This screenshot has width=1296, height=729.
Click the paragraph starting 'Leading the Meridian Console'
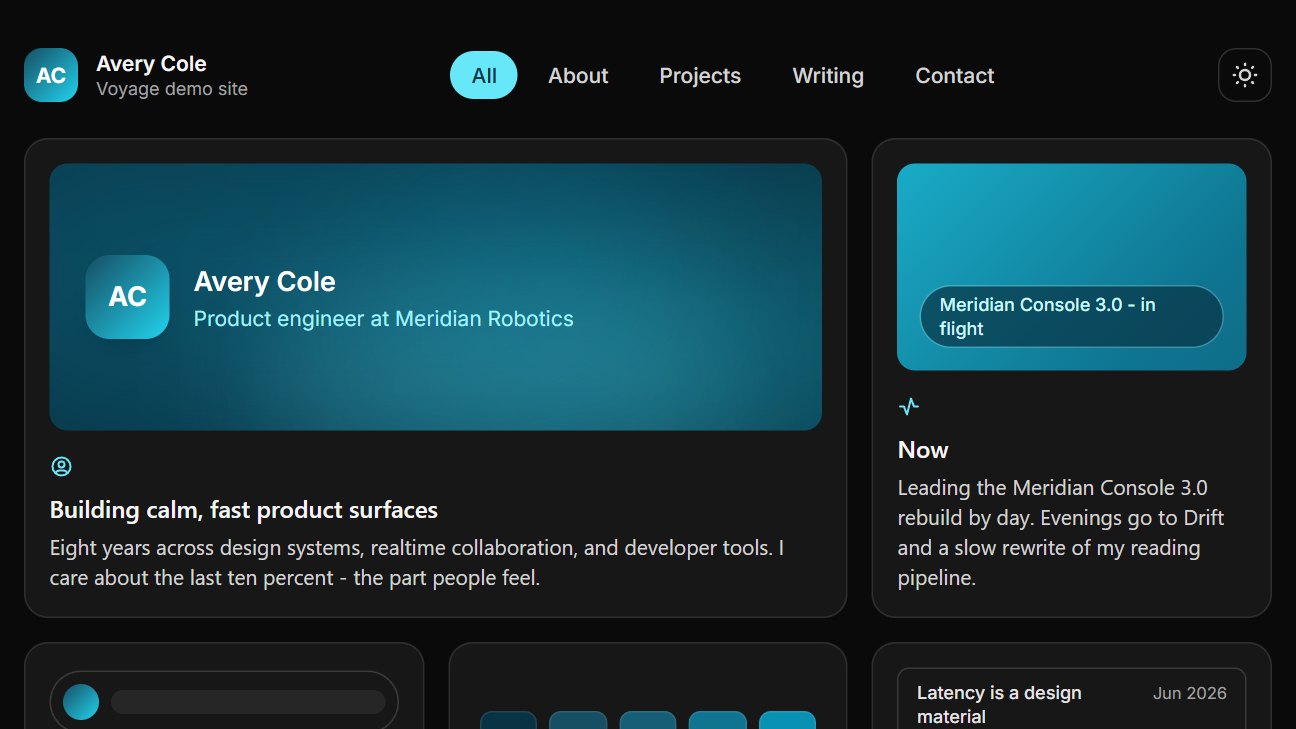(1061, 533)
